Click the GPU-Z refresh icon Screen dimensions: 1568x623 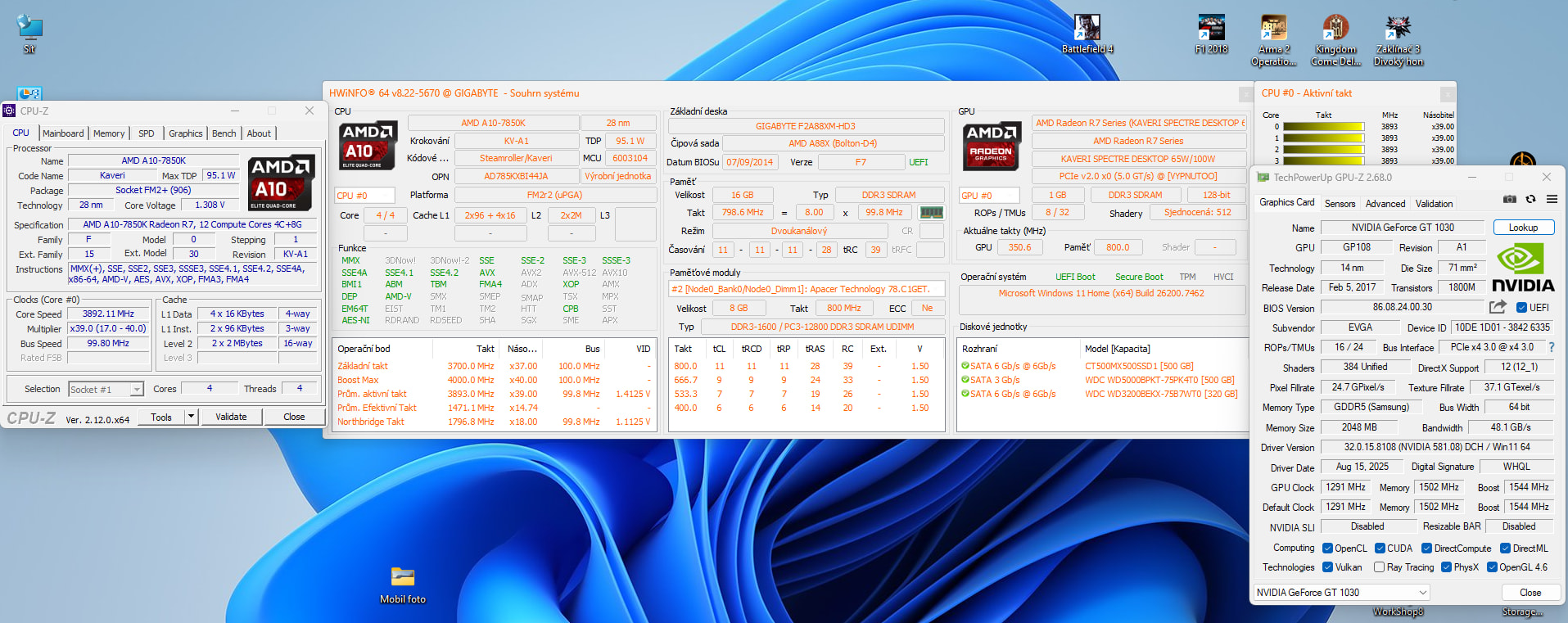1530,199
